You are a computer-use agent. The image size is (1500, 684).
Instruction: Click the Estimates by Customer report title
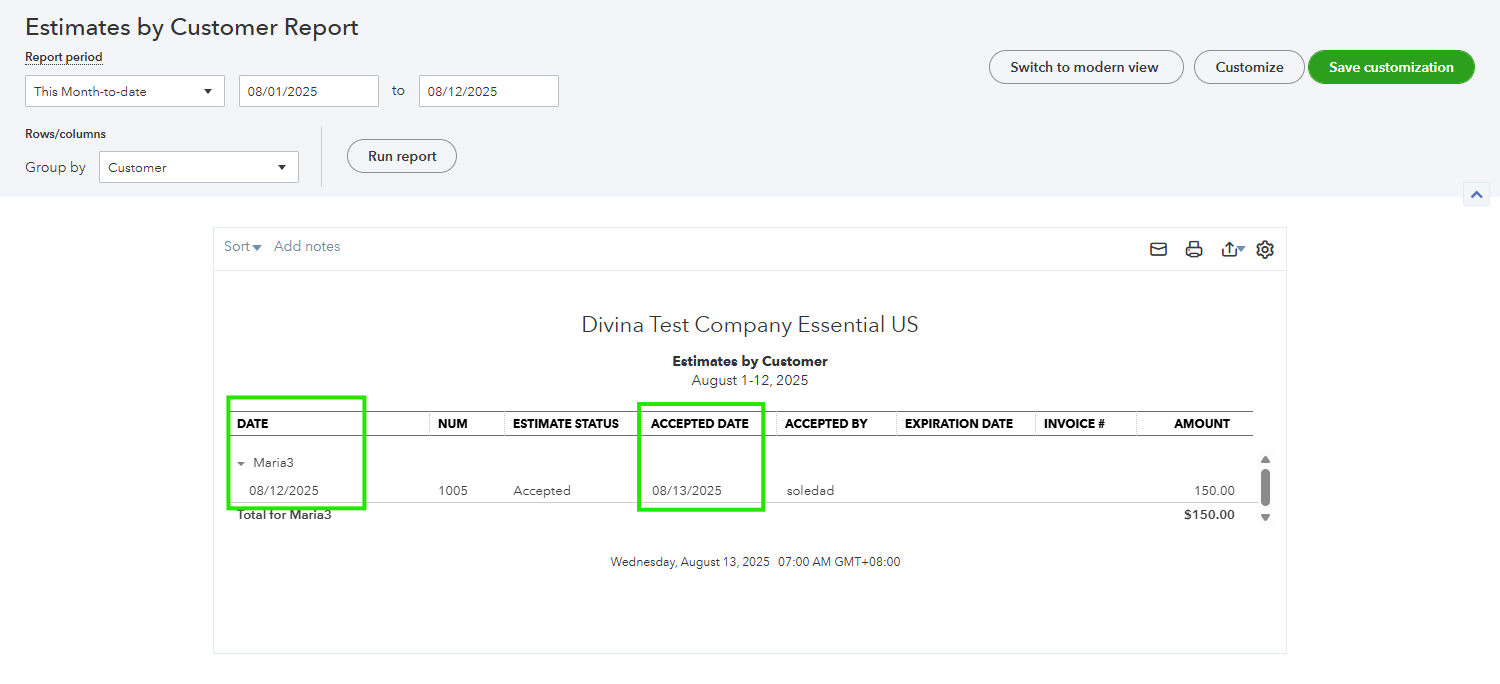click(x=750, y=361)
